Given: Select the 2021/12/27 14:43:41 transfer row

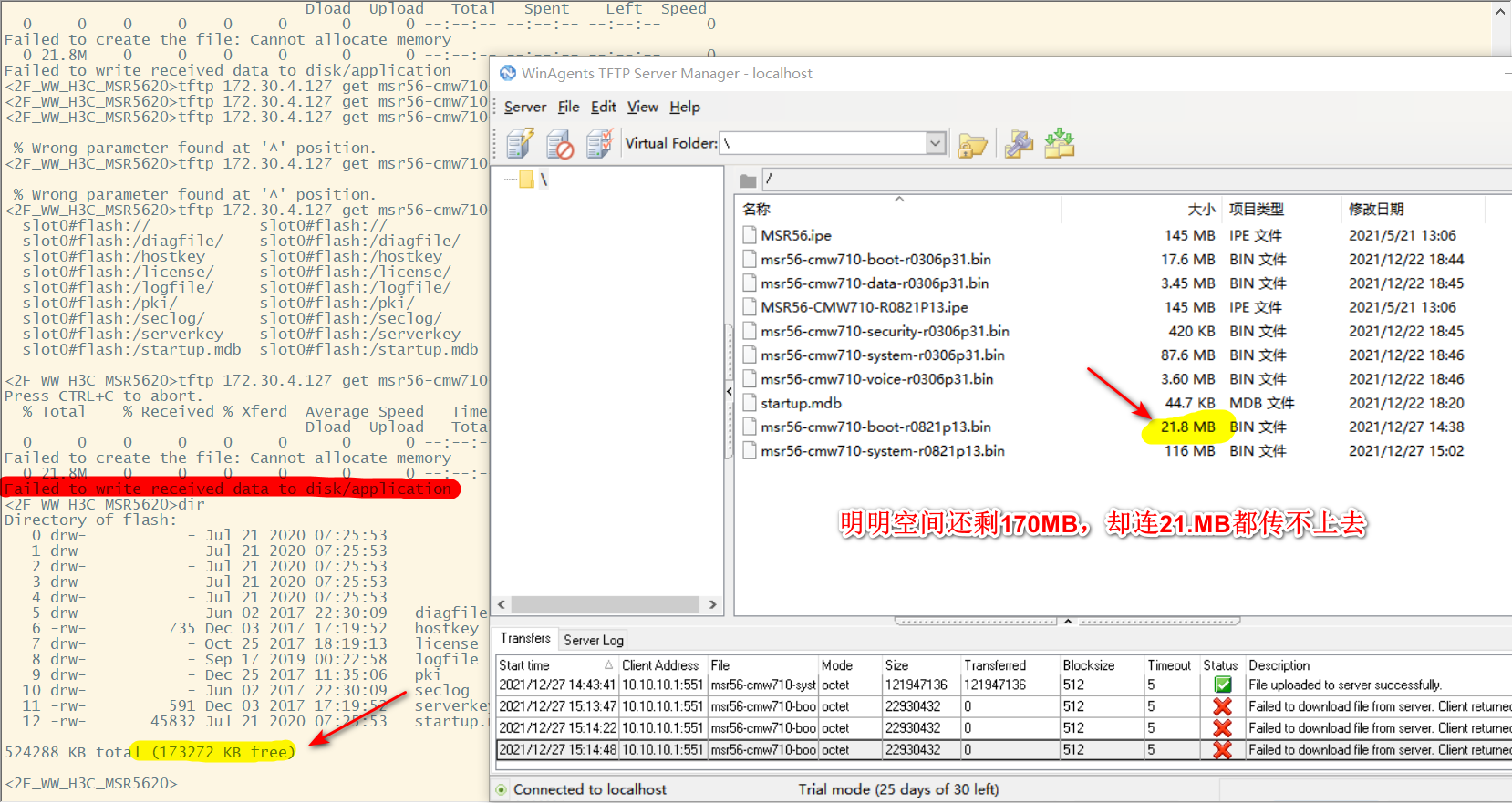Looking at the screenshot, I should (1003, 685).
